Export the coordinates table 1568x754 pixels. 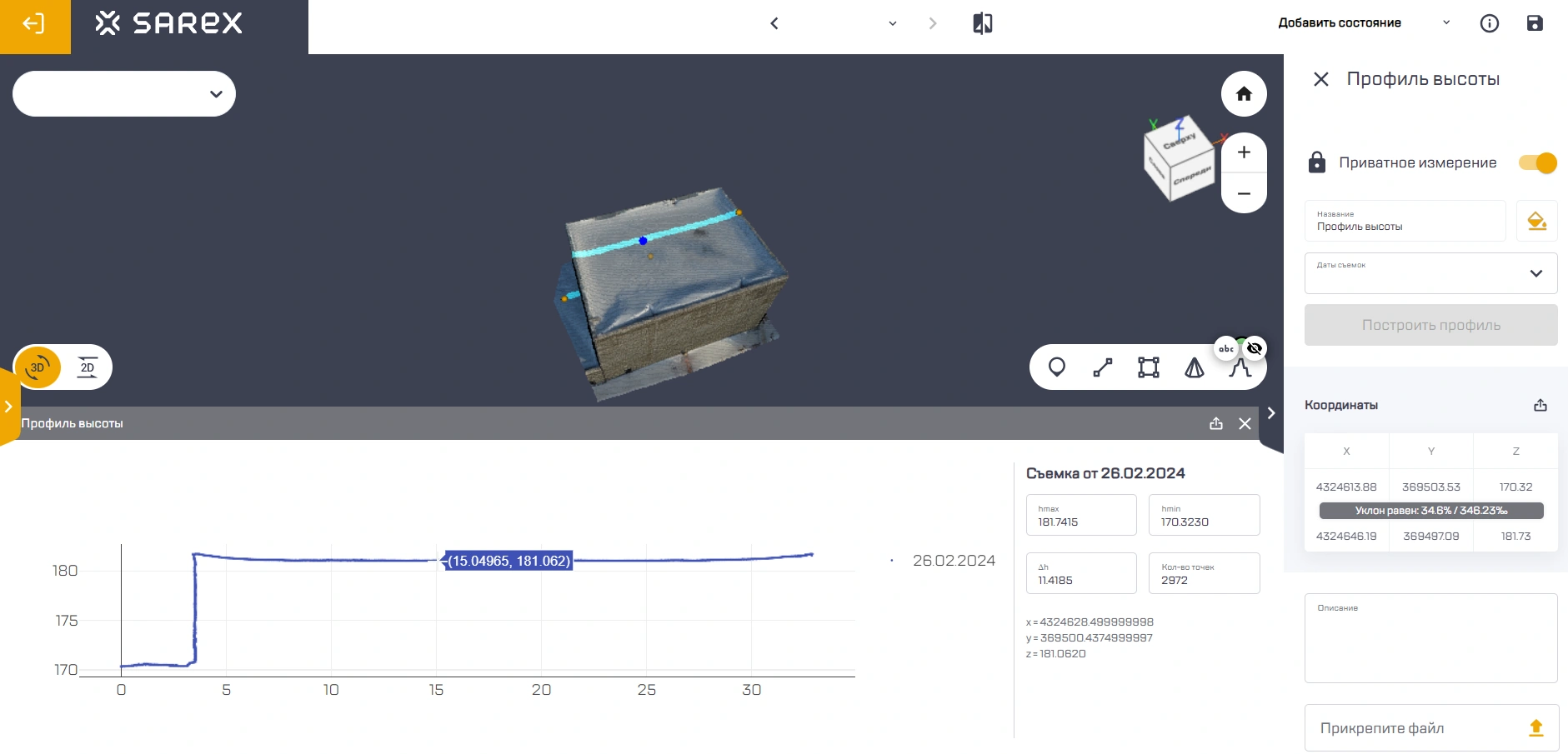(1540, 405)
